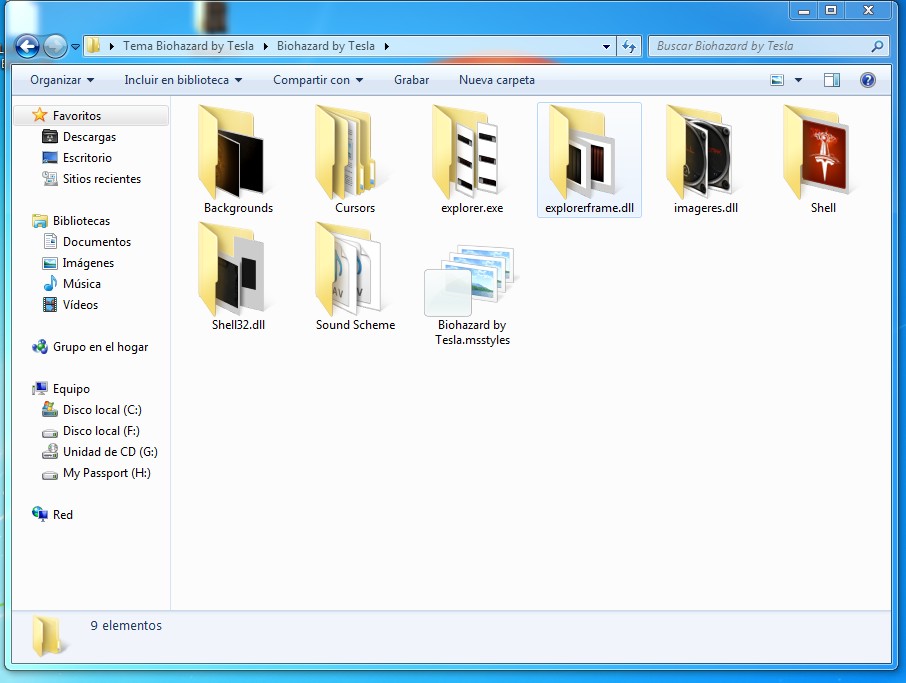Open the Backgrounds folder

click(237, 153)
